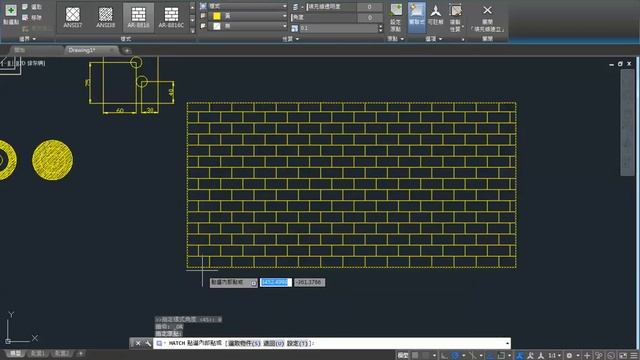640x360 pixels.
Task: Open the hatch background color dropdown
Action: point(249,26)
